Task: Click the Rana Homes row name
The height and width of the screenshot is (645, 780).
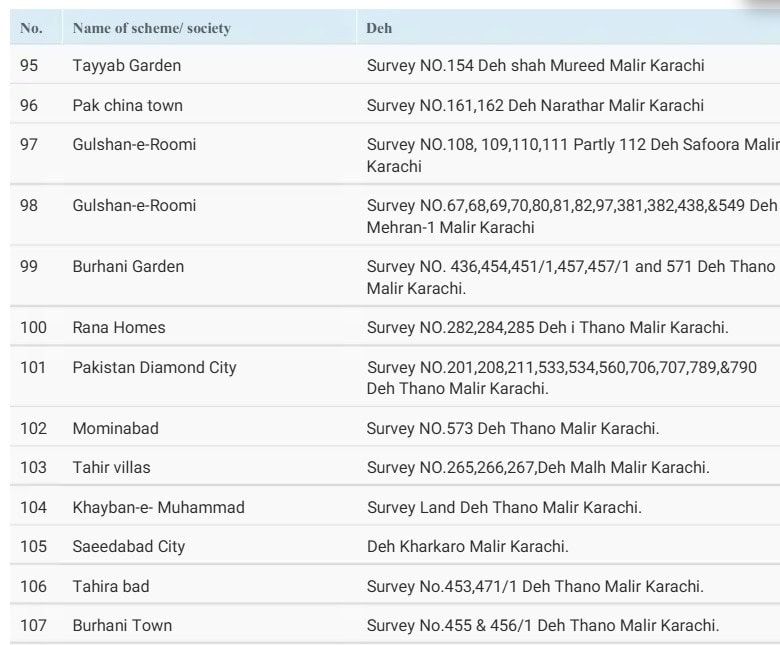Action: pos(119,328)
